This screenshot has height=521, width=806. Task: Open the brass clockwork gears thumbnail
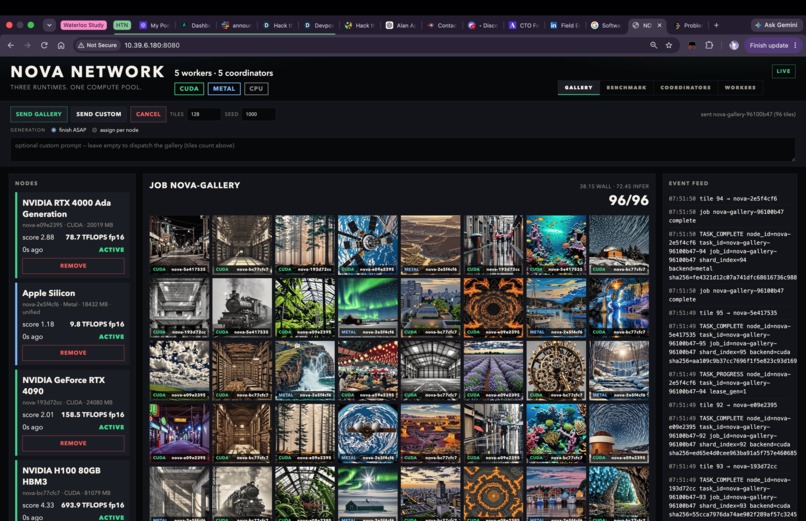(x=556, y=370)
